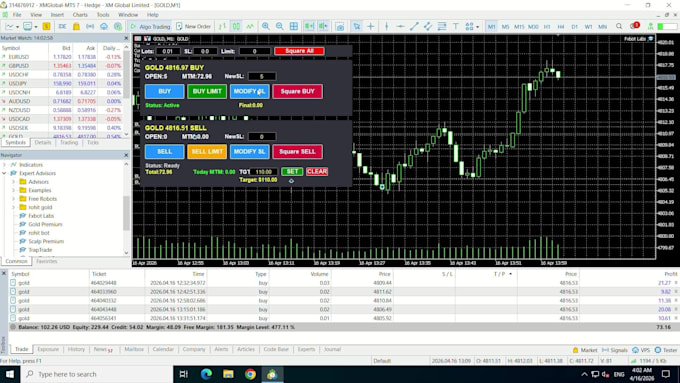
Task: Open the objects list dropdown arrow
Action: [x=477, y=26]
